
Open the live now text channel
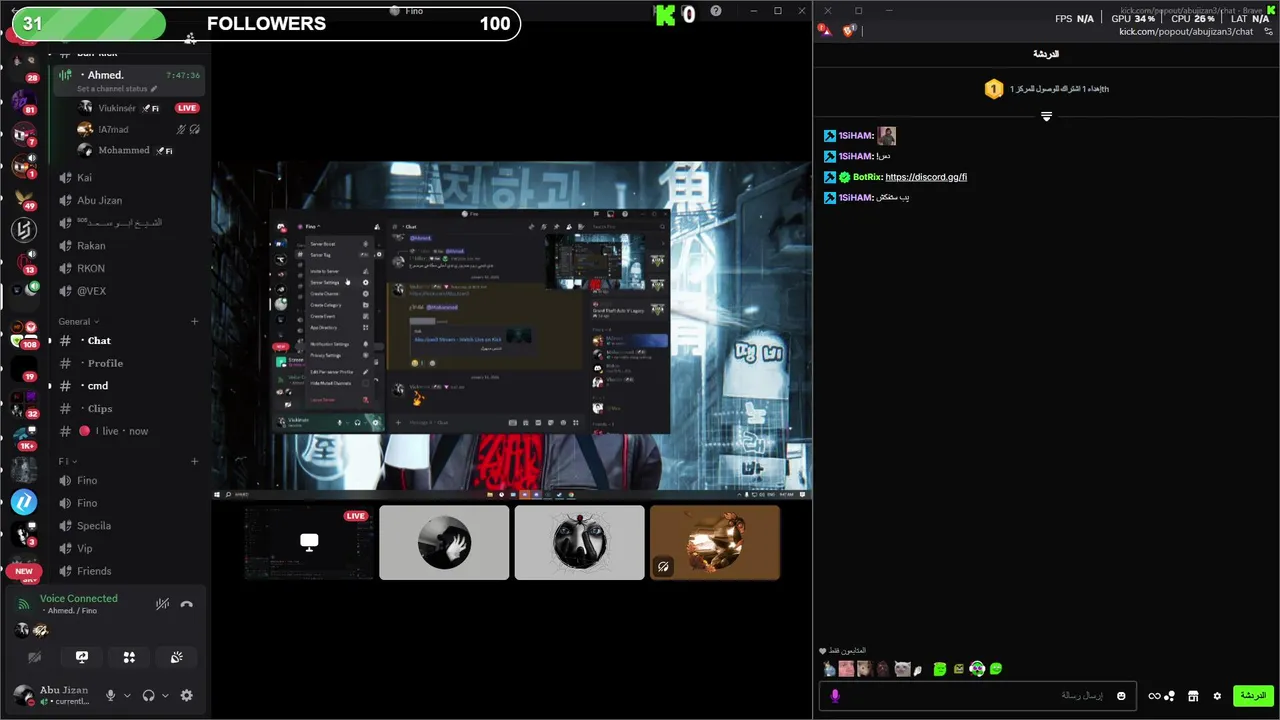(130, 431)
